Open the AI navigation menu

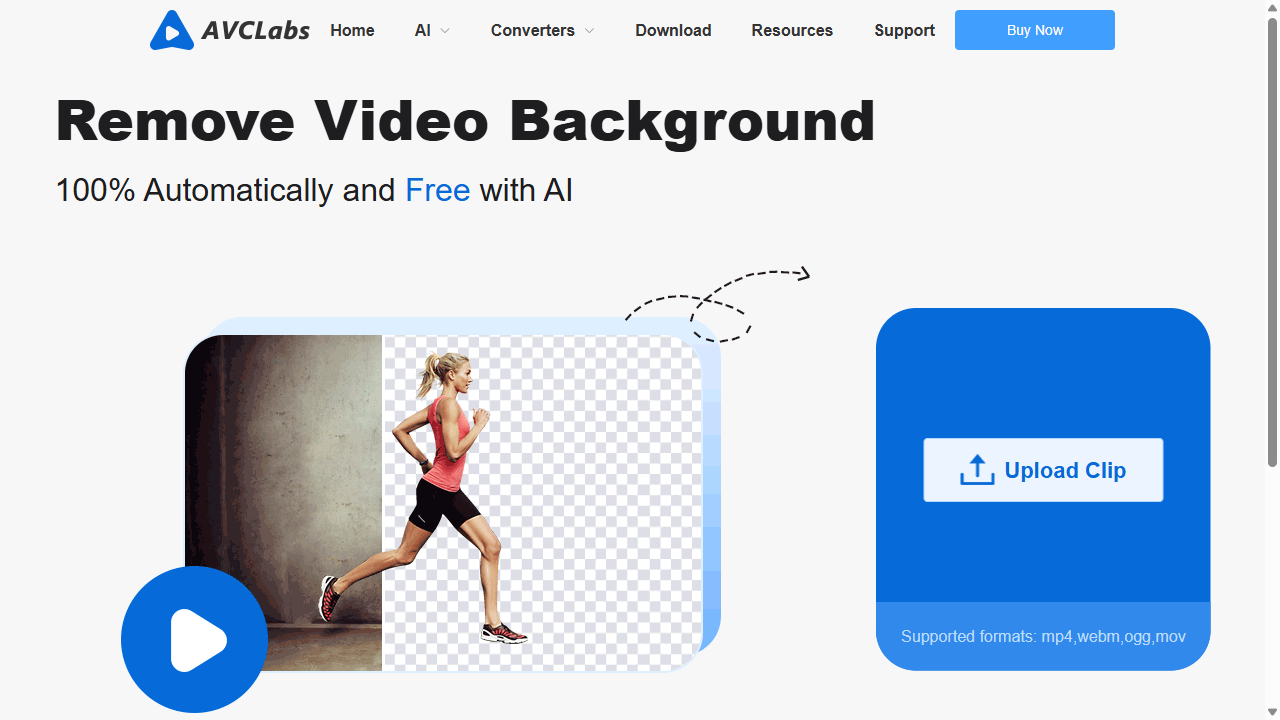point(423,30)
